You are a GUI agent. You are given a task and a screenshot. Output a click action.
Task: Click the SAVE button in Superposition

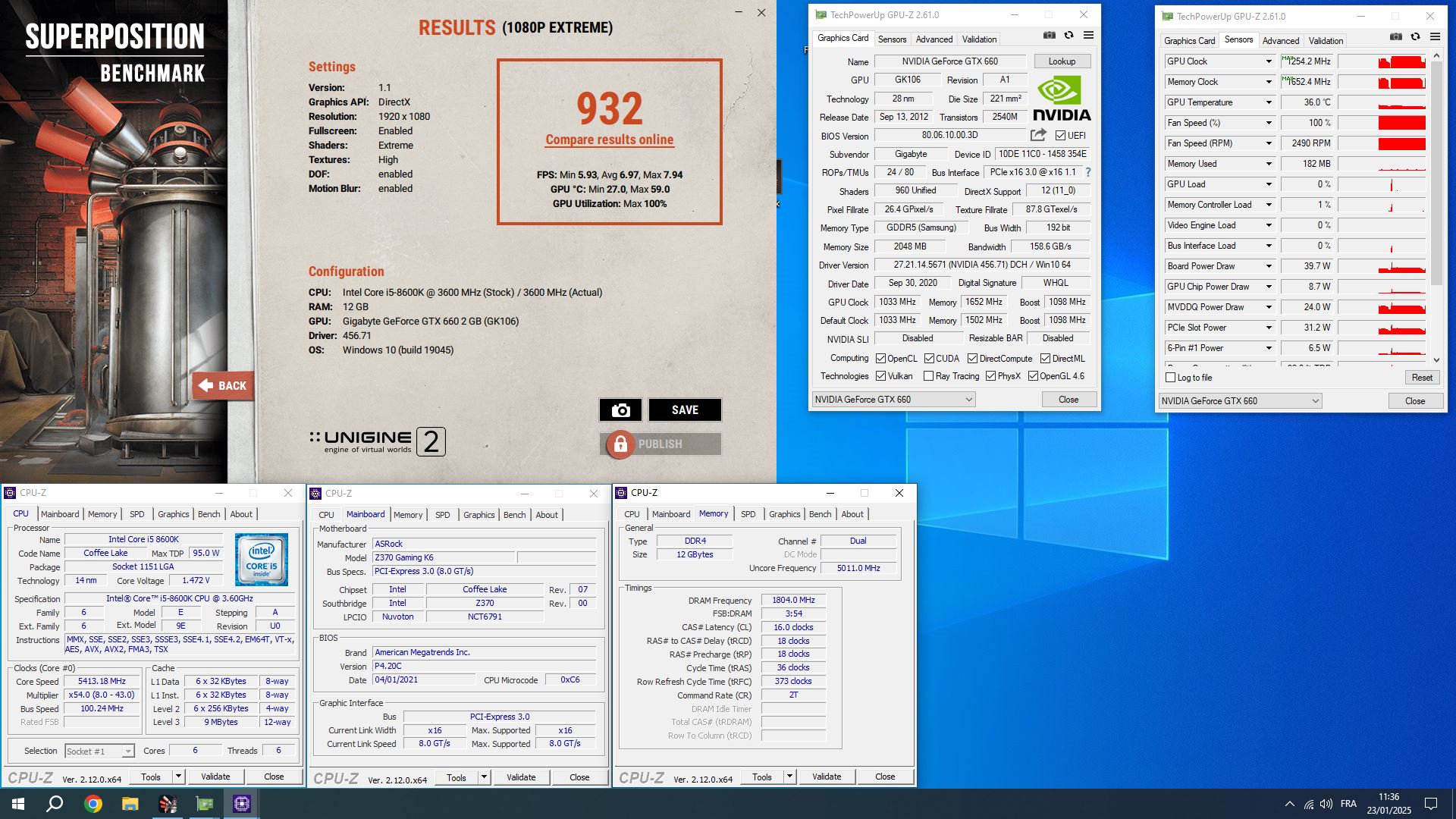685,410
